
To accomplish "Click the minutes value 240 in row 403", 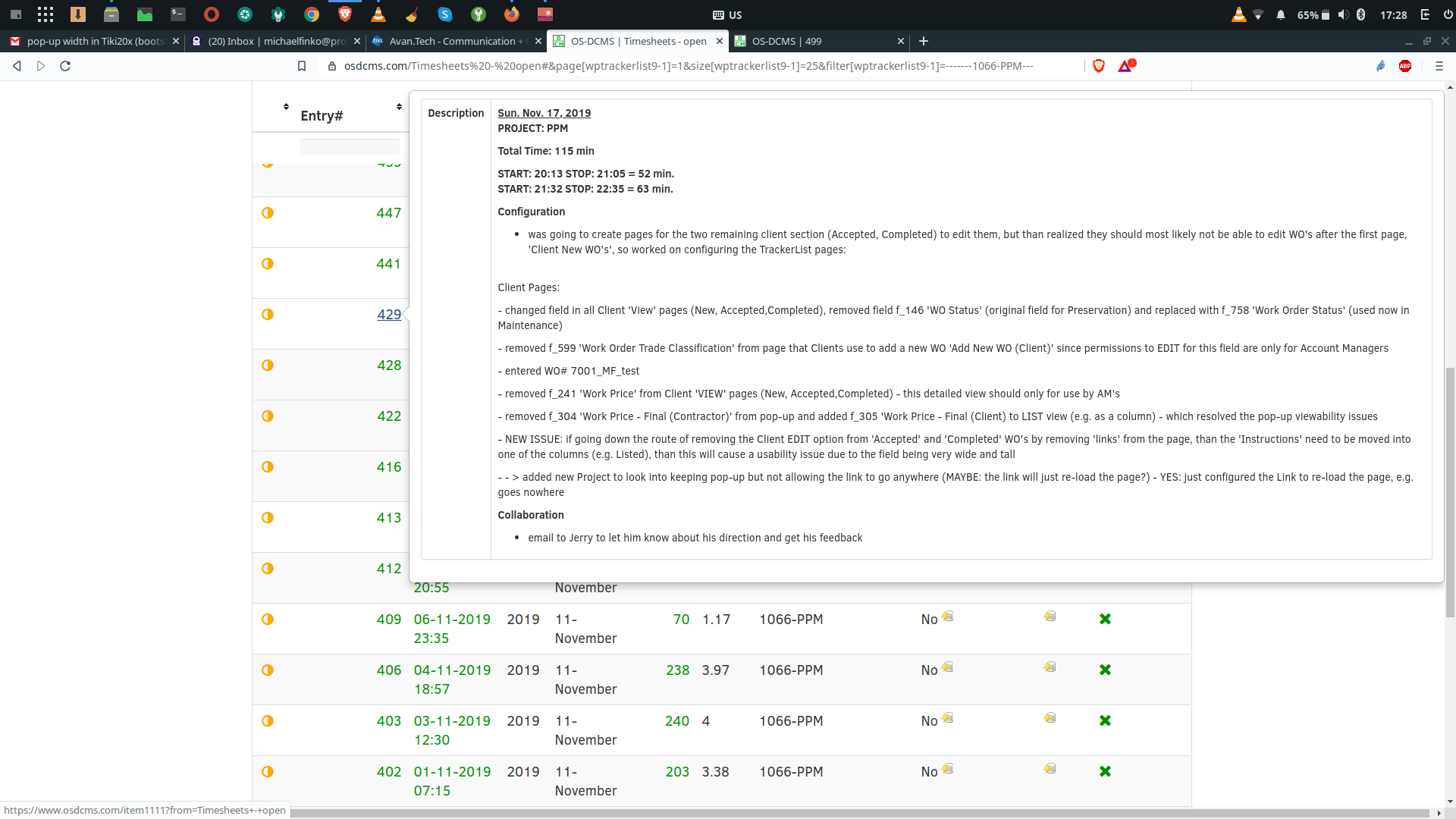I will [x=677, y=721].
